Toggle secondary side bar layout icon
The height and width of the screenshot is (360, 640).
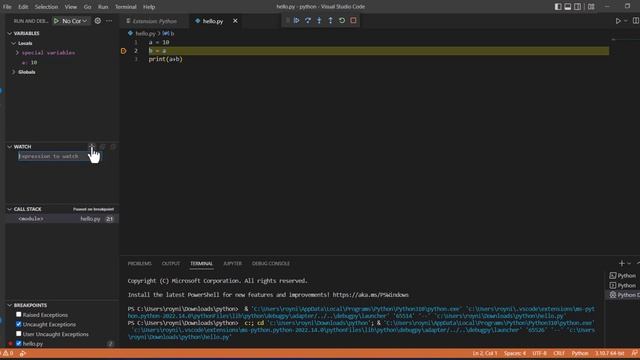(x=578, y=7)
